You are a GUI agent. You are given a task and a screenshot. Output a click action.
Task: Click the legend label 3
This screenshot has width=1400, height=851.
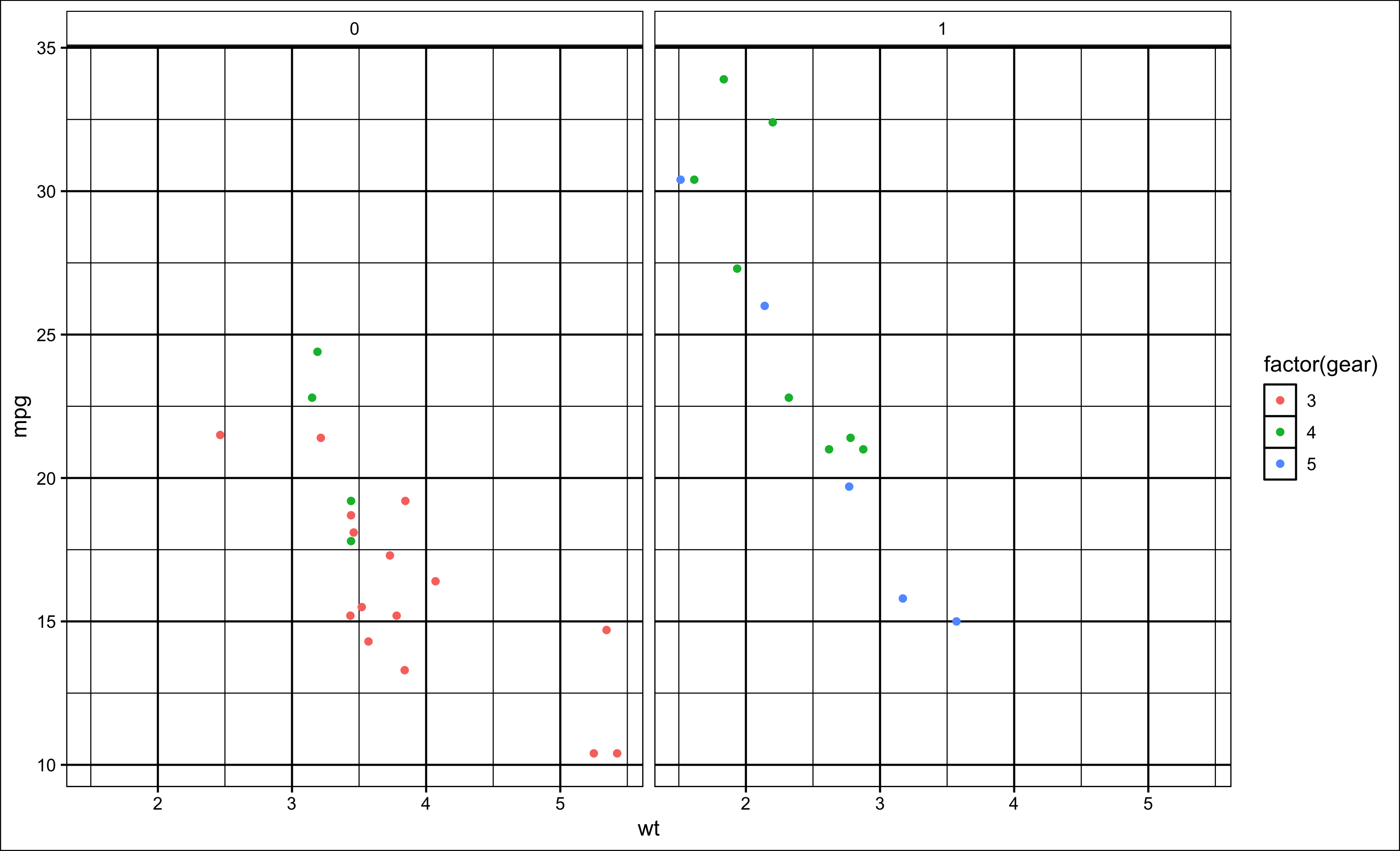click(1311, 401)
